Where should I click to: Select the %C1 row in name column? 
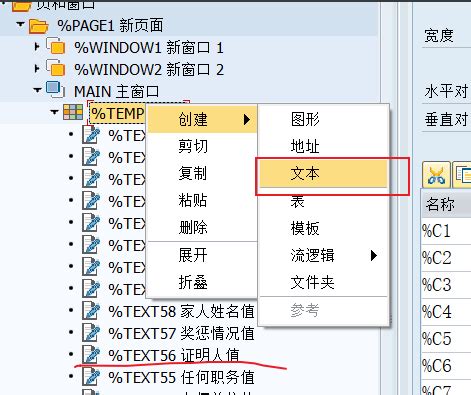(447, 231)
